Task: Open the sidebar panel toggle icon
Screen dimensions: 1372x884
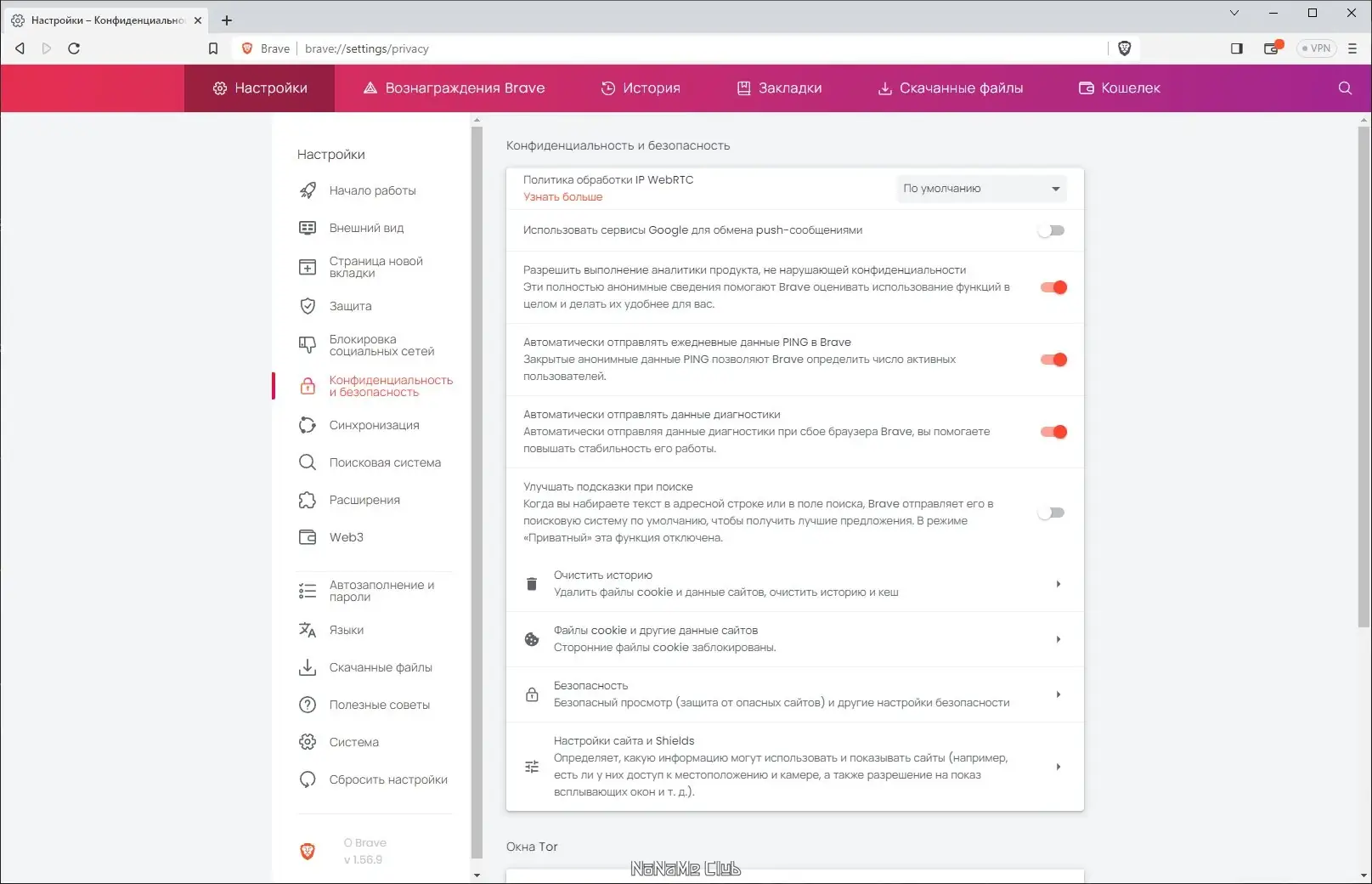Action: click(1236, 48)
